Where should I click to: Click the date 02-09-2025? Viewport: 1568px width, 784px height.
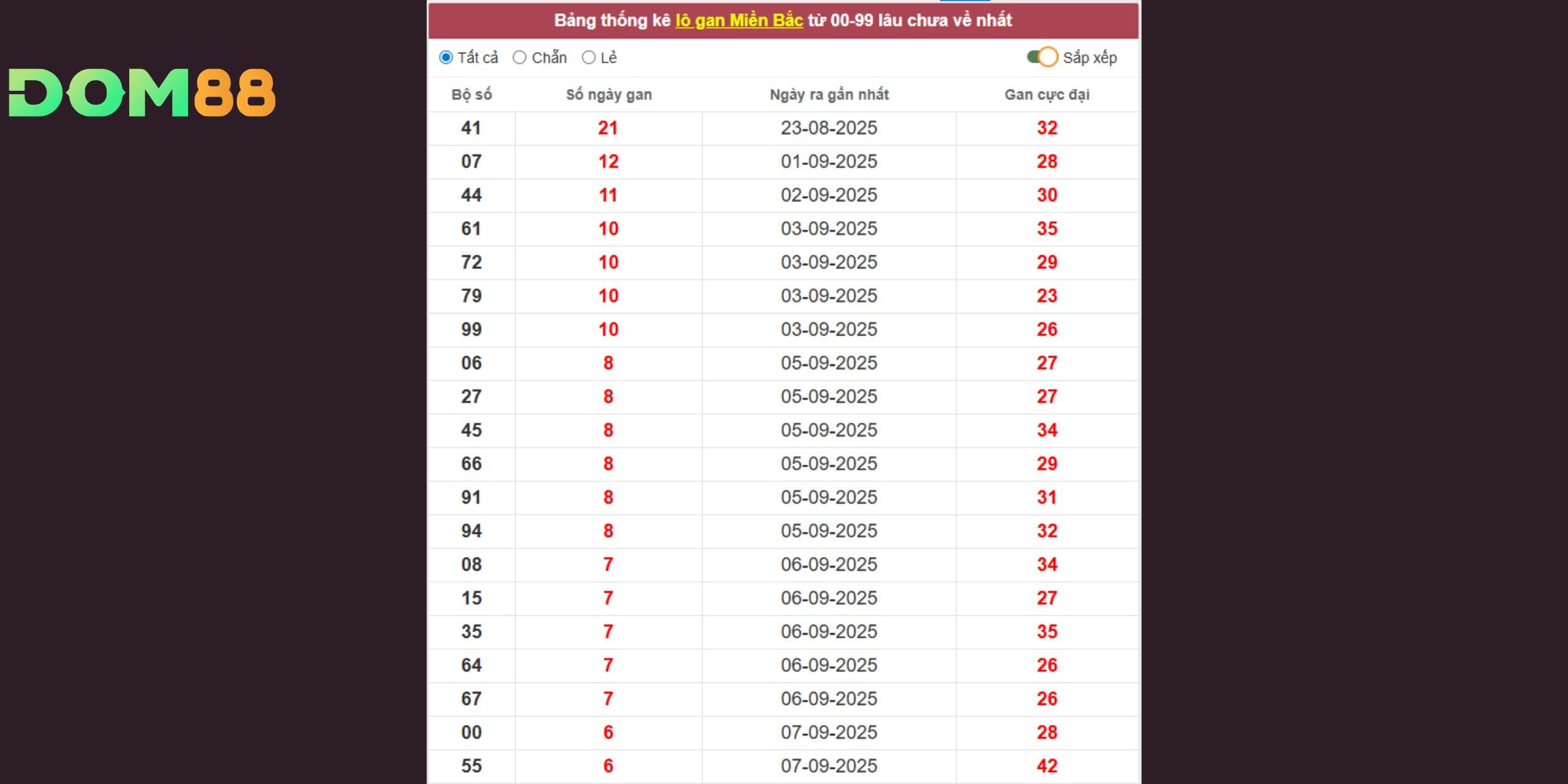click(x=829, y=195)
